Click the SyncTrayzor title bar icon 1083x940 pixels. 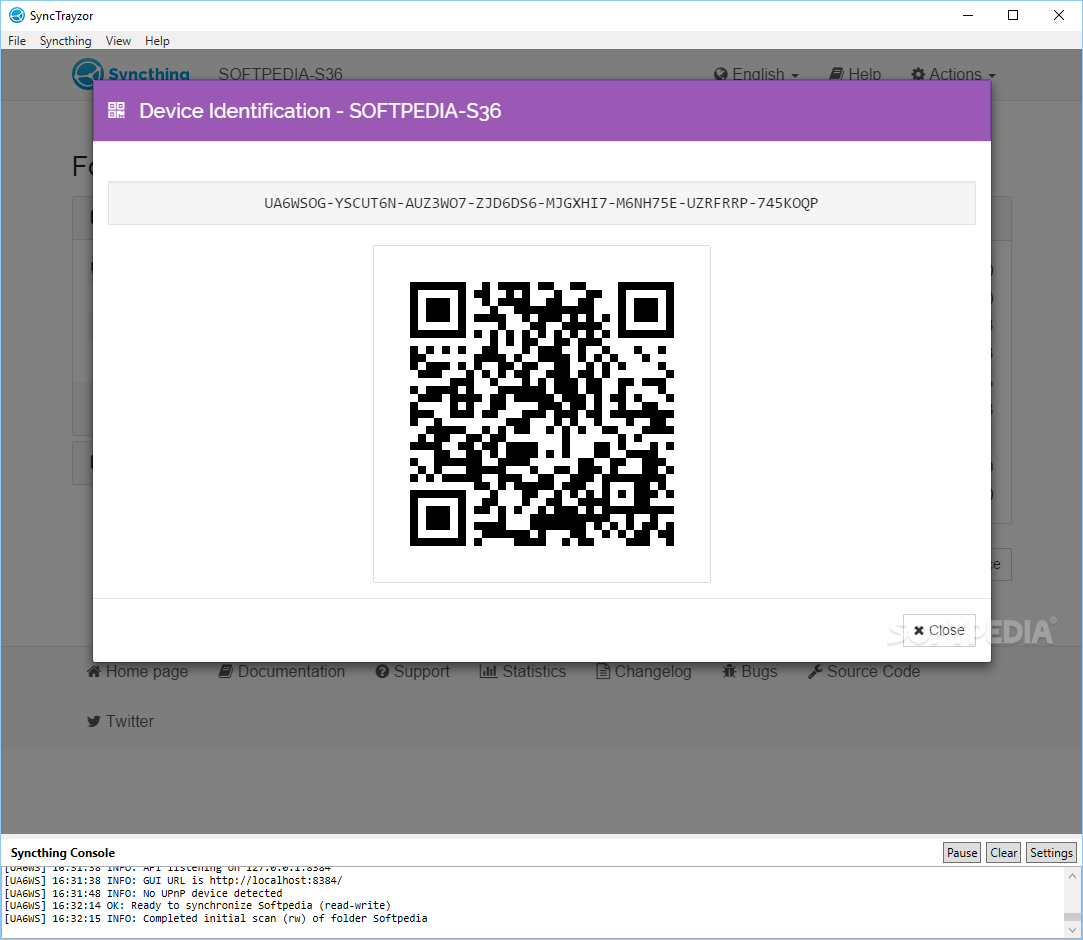(17, 15)
